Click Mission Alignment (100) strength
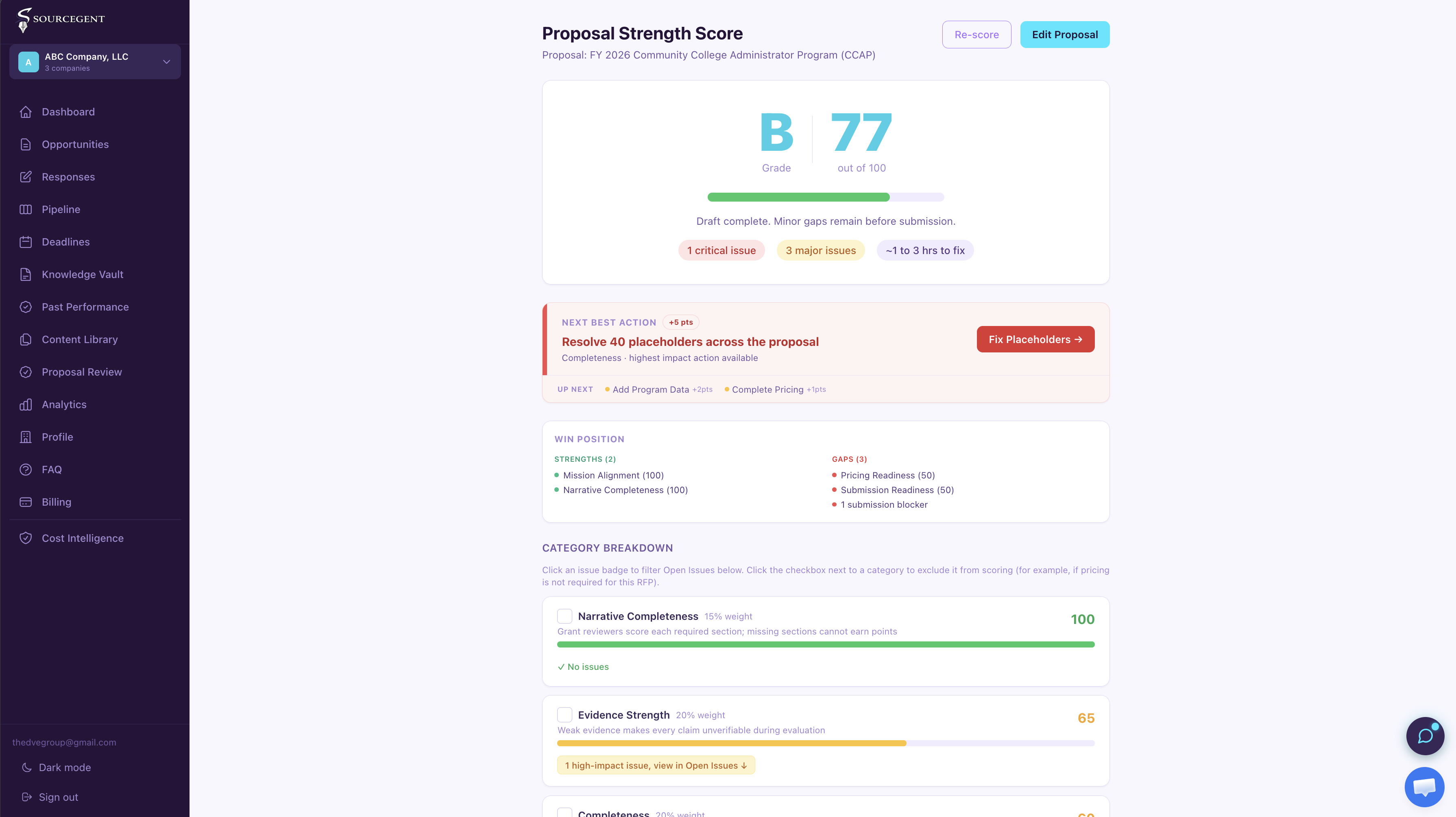 613,475
